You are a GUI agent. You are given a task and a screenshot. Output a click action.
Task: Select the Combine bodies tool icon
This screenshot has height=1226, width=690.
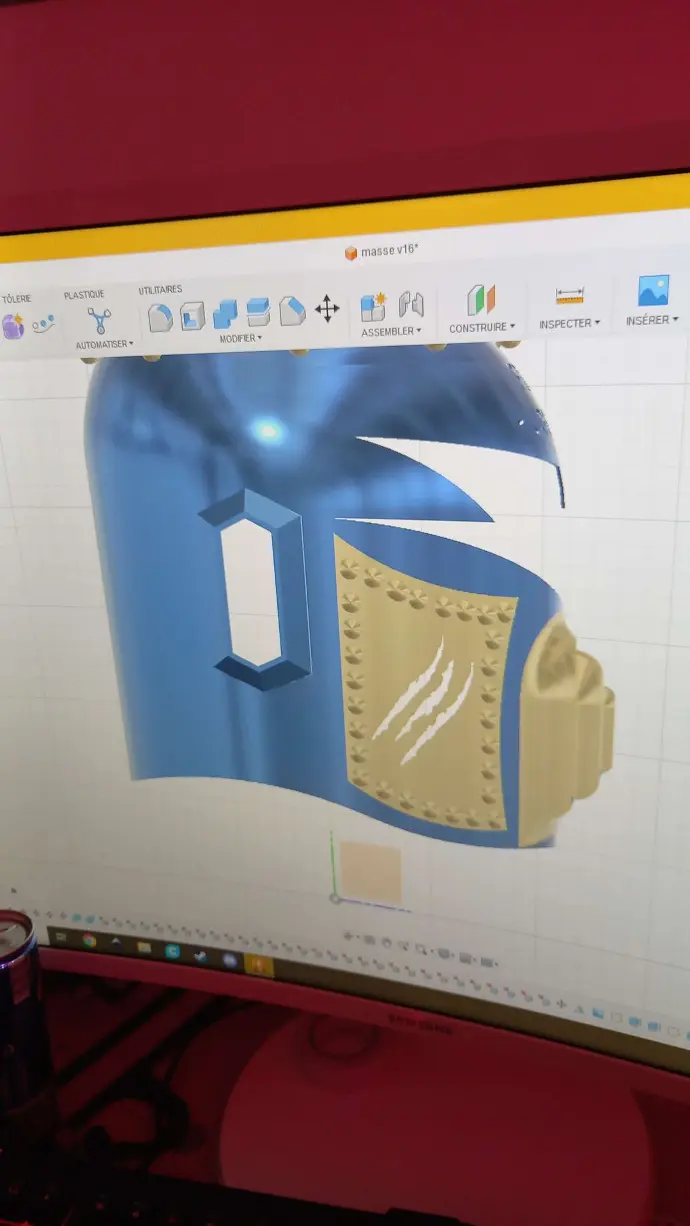pyautogui.click(x=225, y=314)
